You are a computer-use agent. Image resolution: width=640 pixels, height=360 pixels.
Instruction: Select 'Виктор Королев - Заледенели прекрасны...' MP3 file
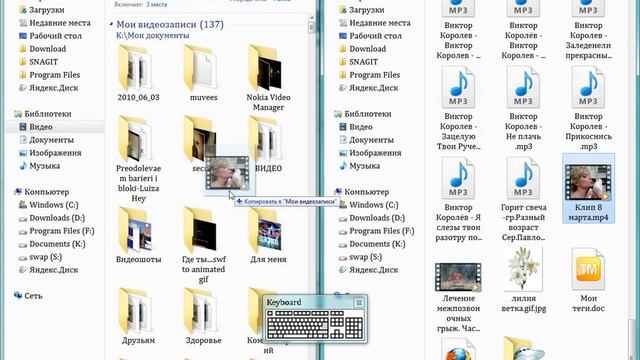tap(588, 30)
